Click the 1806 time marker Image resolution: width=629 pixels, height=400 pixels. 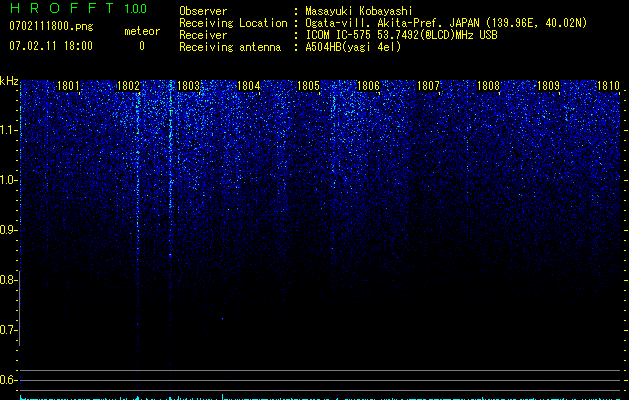point(368,86)
